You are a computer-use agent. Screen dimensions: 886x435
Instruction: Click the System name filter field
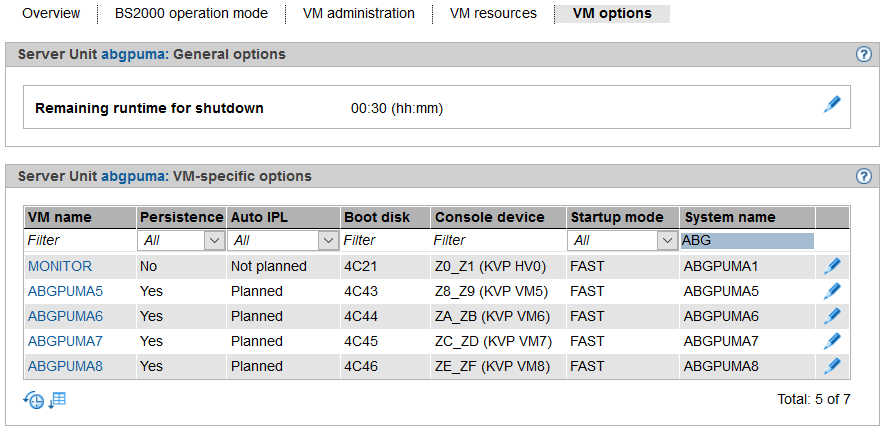tap(747, 241)
